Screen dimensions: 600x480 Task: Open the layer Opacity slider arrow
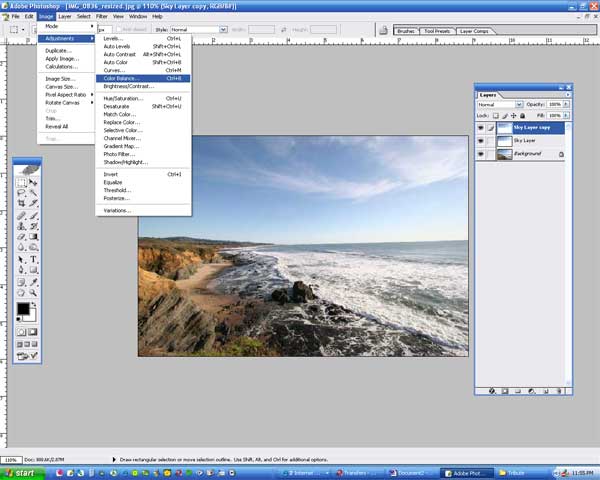pyautogui.click(x=566, y=104)
